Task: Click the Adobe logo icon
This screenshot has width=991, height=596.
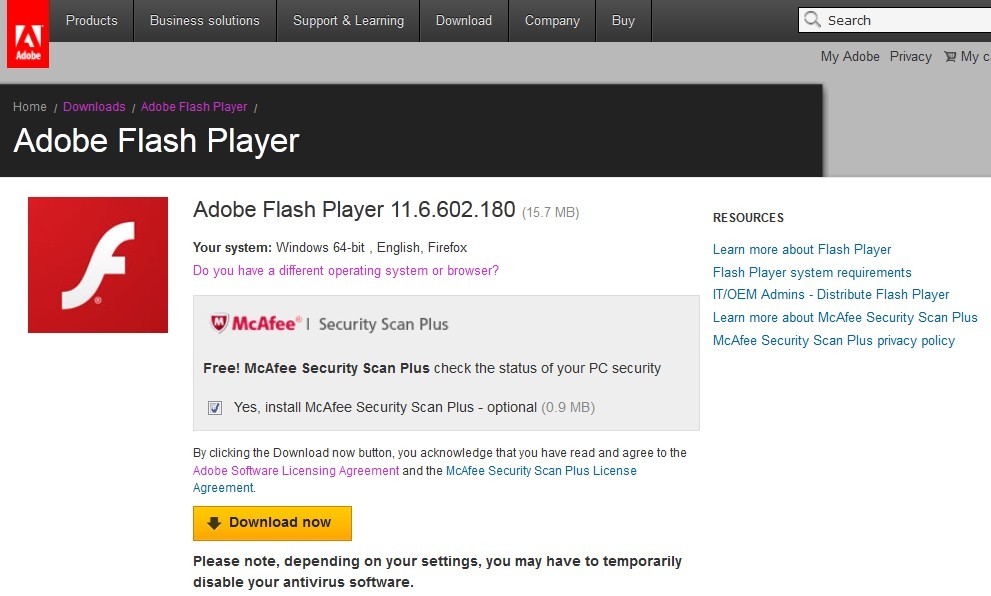Action: (27, 34)
